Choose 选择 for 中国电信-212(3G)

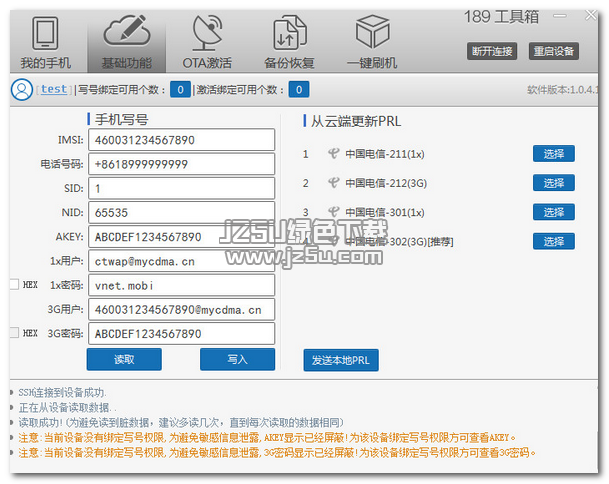[x=553, y=183]
